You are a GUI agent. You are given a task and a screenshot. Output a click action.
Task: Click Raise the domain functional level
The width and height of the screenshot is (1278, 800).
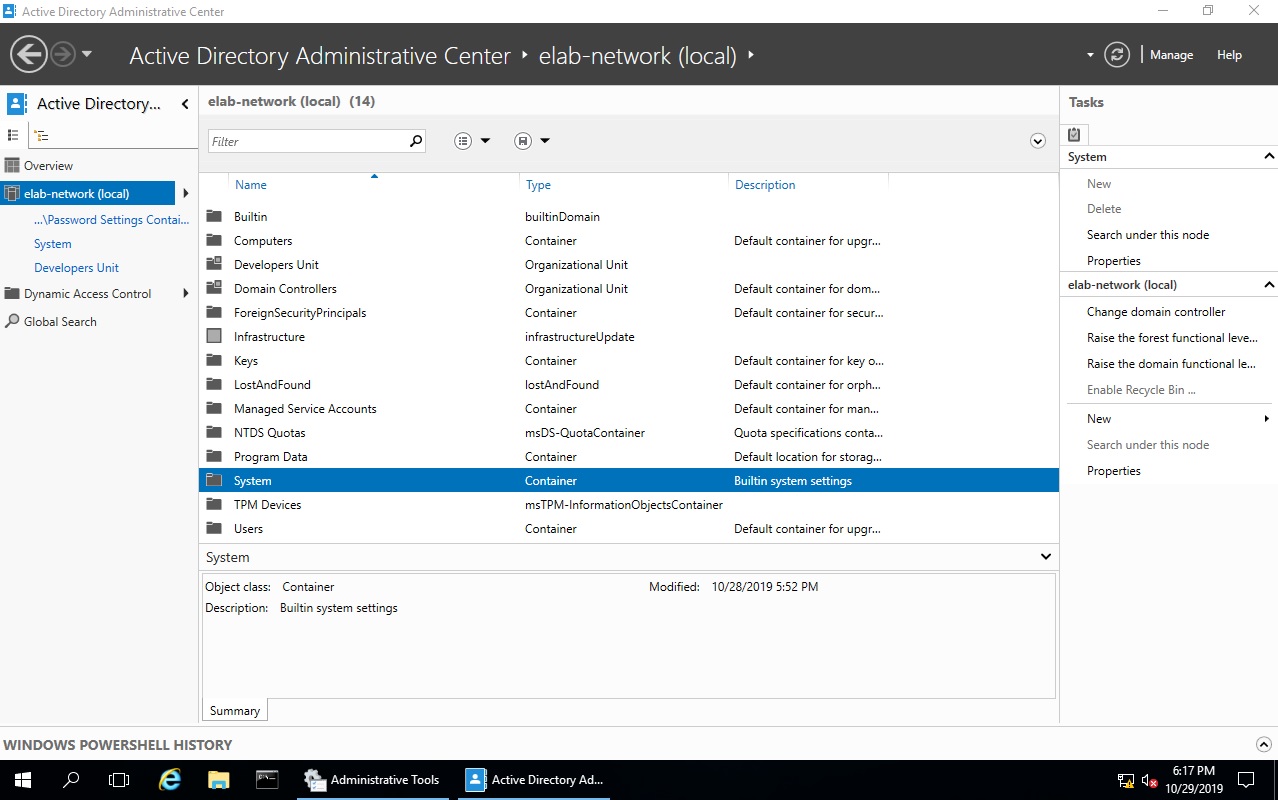pos(1171,364)
